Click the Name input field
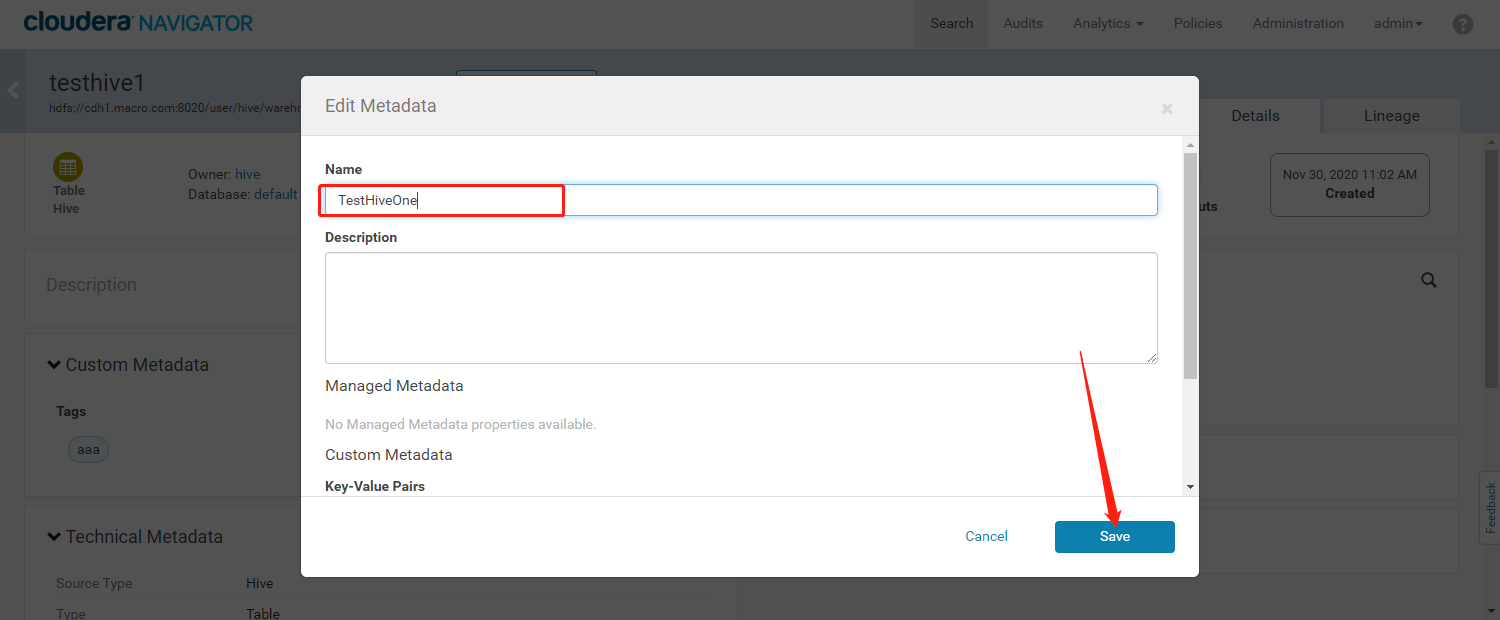The width and height of the screenshot is (1500, 620). tap(741, 200)
